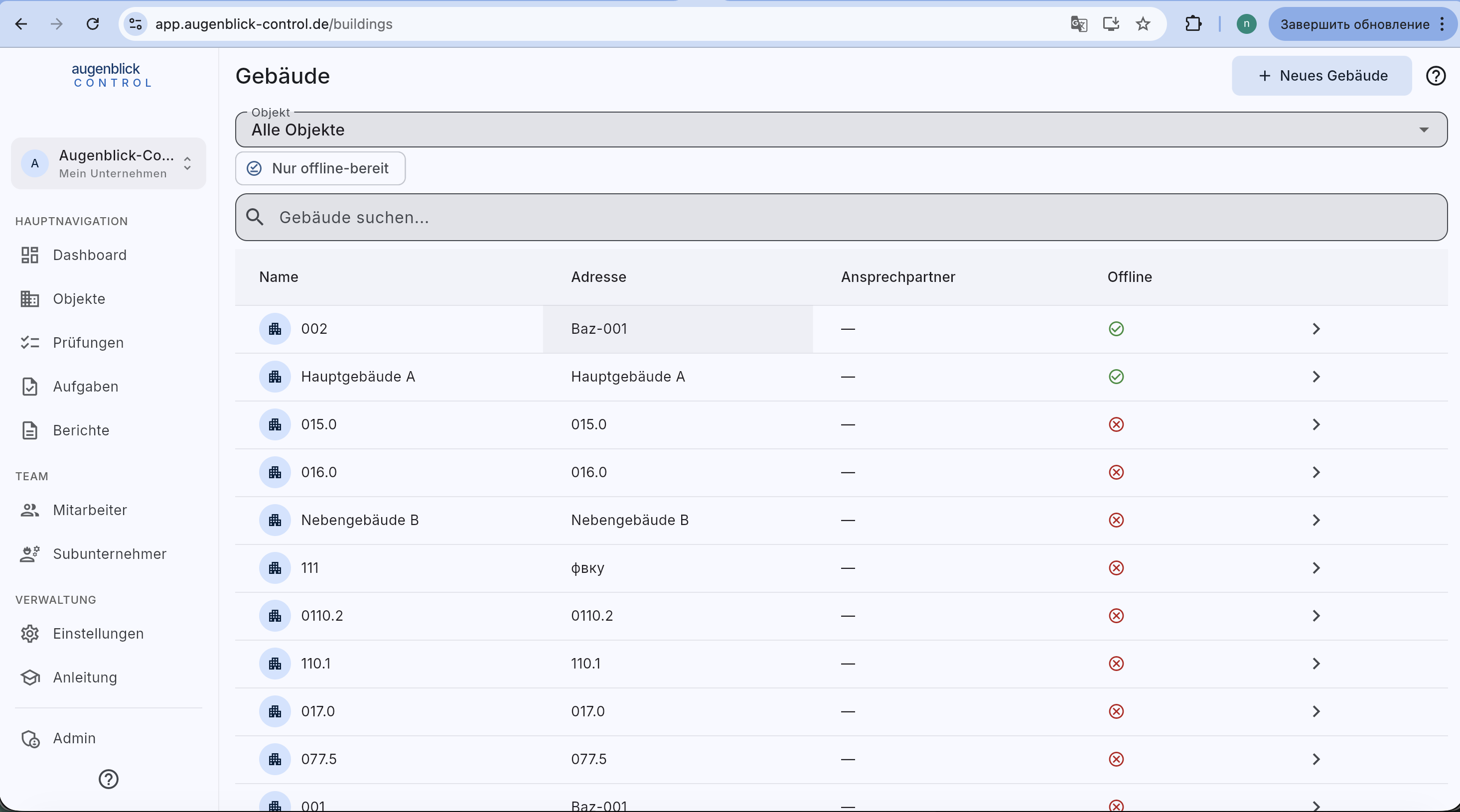Click the building icon for Nebengebäude B
This screenshot has height=812, width=1460.
(275, 520)
